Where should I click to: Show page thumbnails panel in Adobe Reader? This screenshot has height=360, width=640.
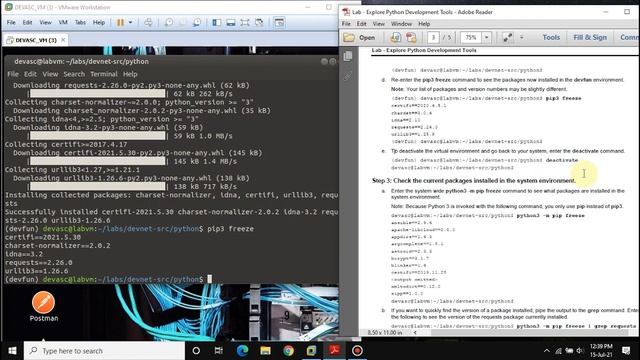[x=348, y=56]
